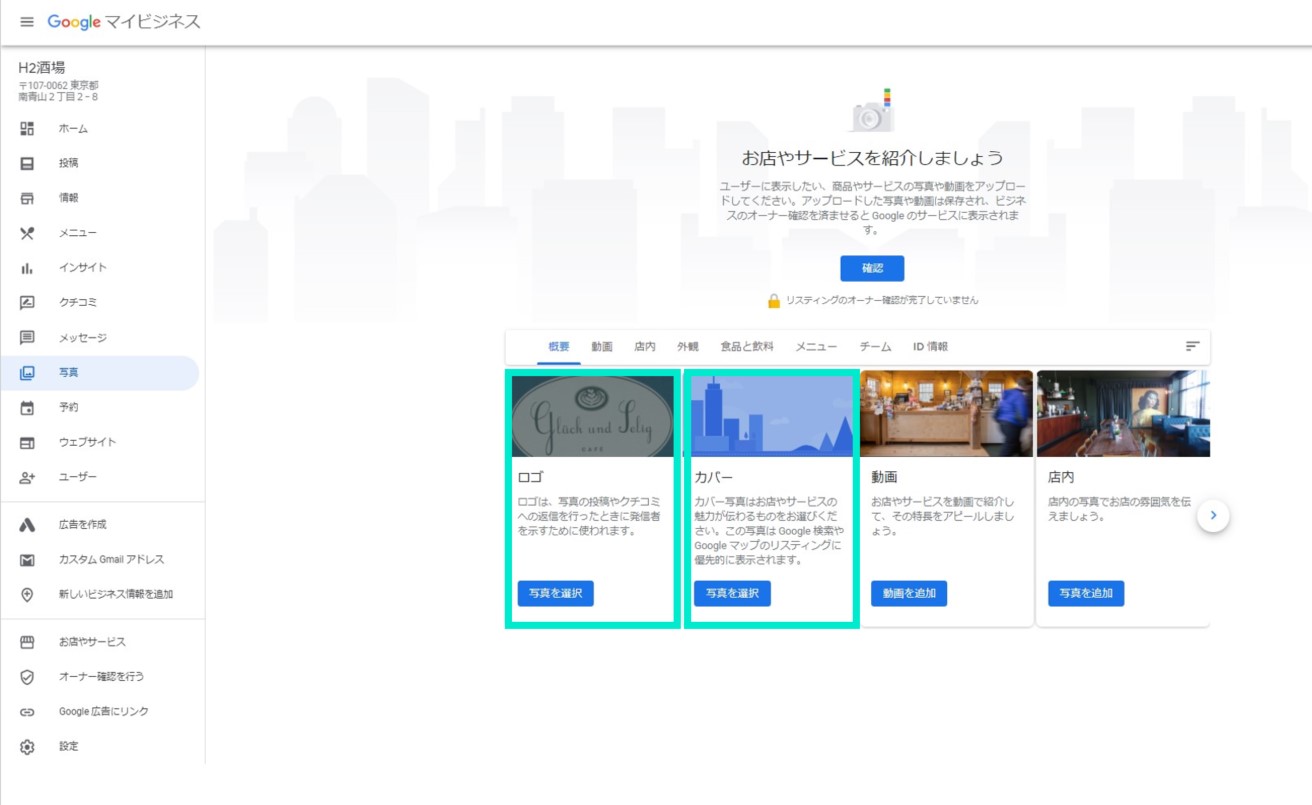
Task: Click the 情報 storefront icon
Action: click(27, 198)
